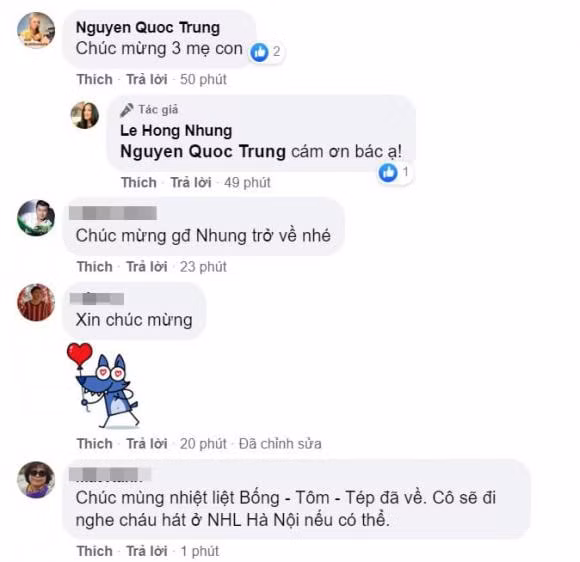
Task: Like Nguyen Quoc Trung's comment with Thích
Action: click(94, 79)
